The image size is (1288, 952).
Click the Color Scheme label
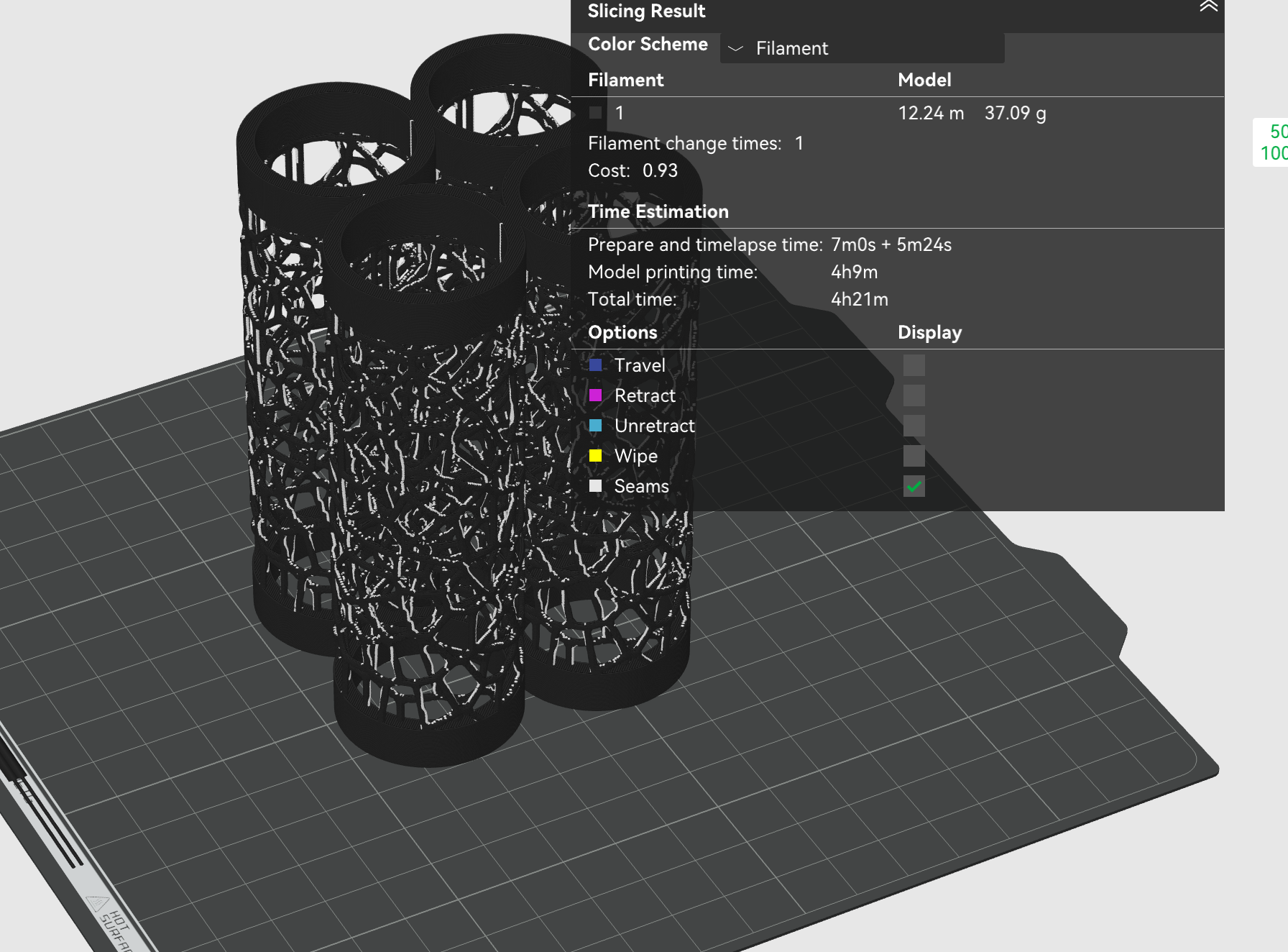click(648, 44)
